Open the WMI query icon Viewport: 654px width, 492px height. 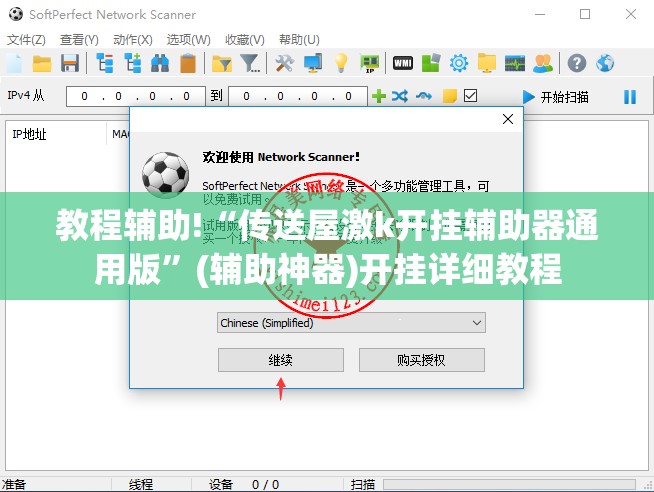(x=403, y=63)
